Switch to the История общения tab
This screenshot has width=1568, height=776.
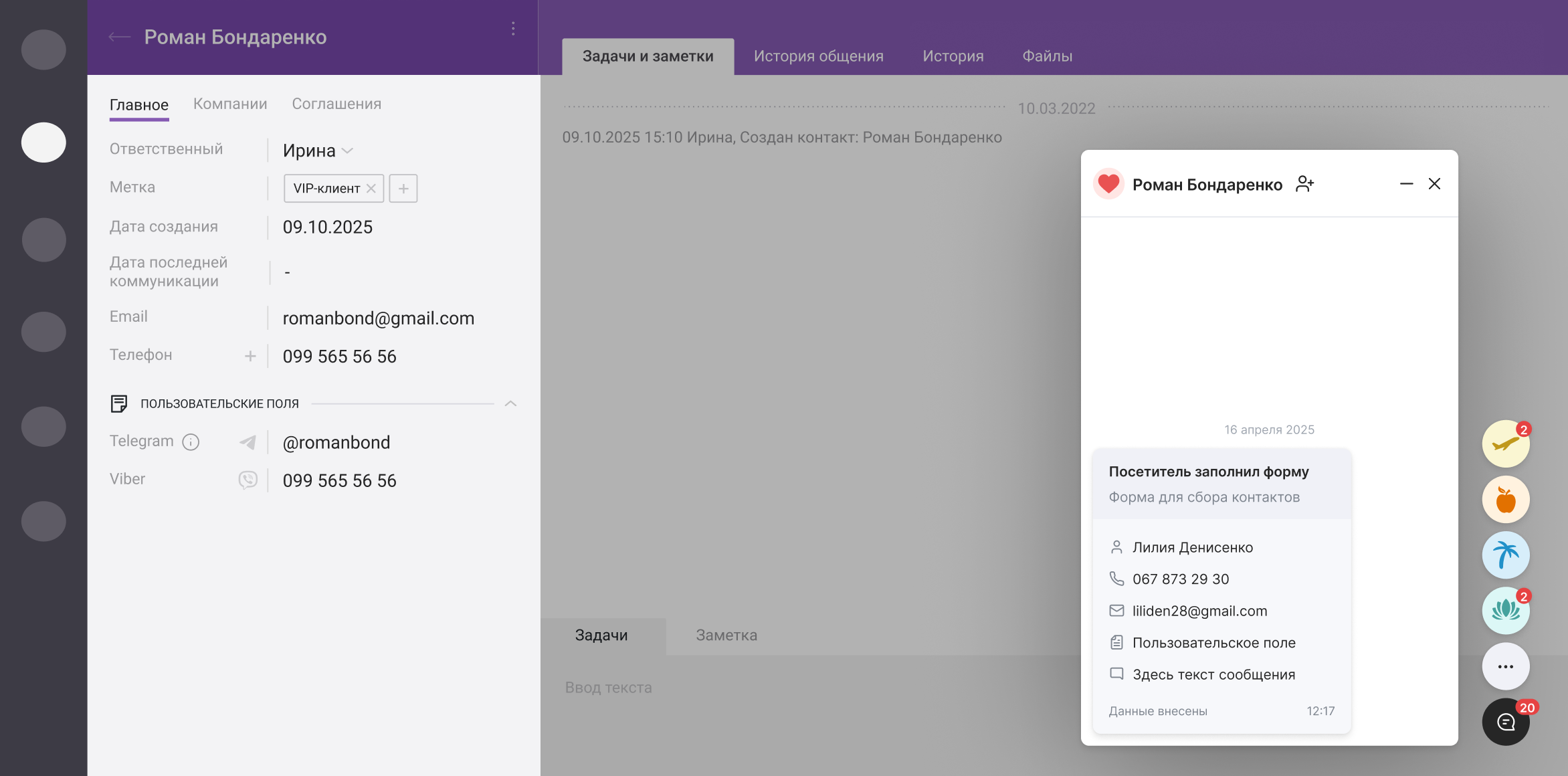818,56
